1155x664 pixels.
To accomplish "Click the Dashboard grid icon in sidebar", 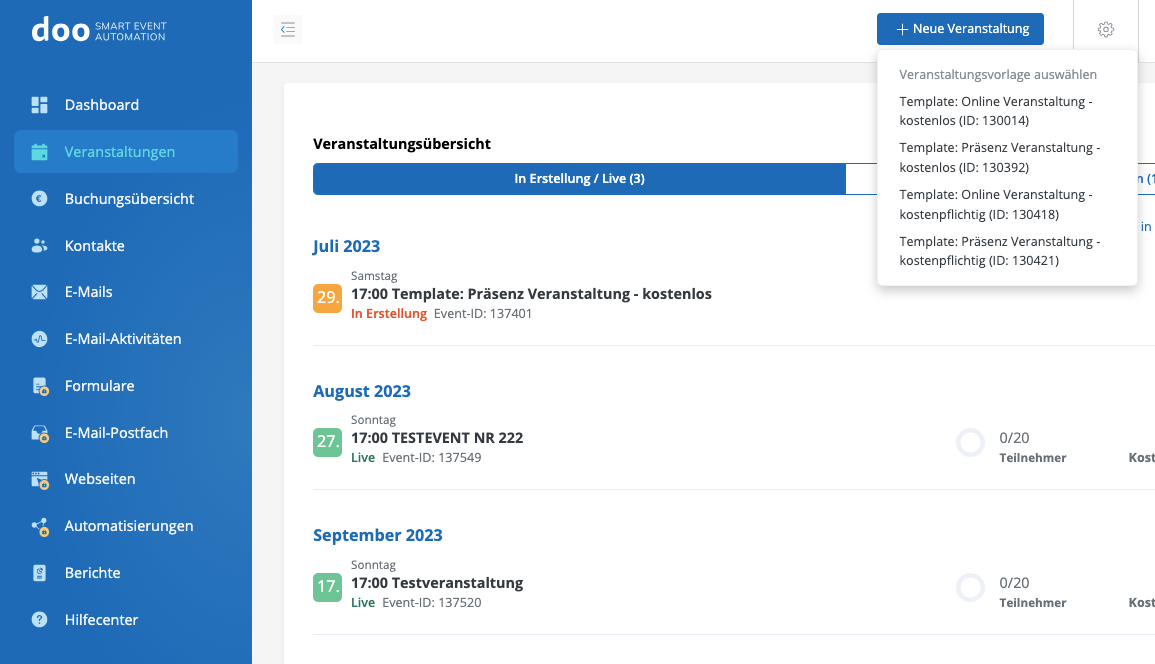I will [x=40, y=105].
